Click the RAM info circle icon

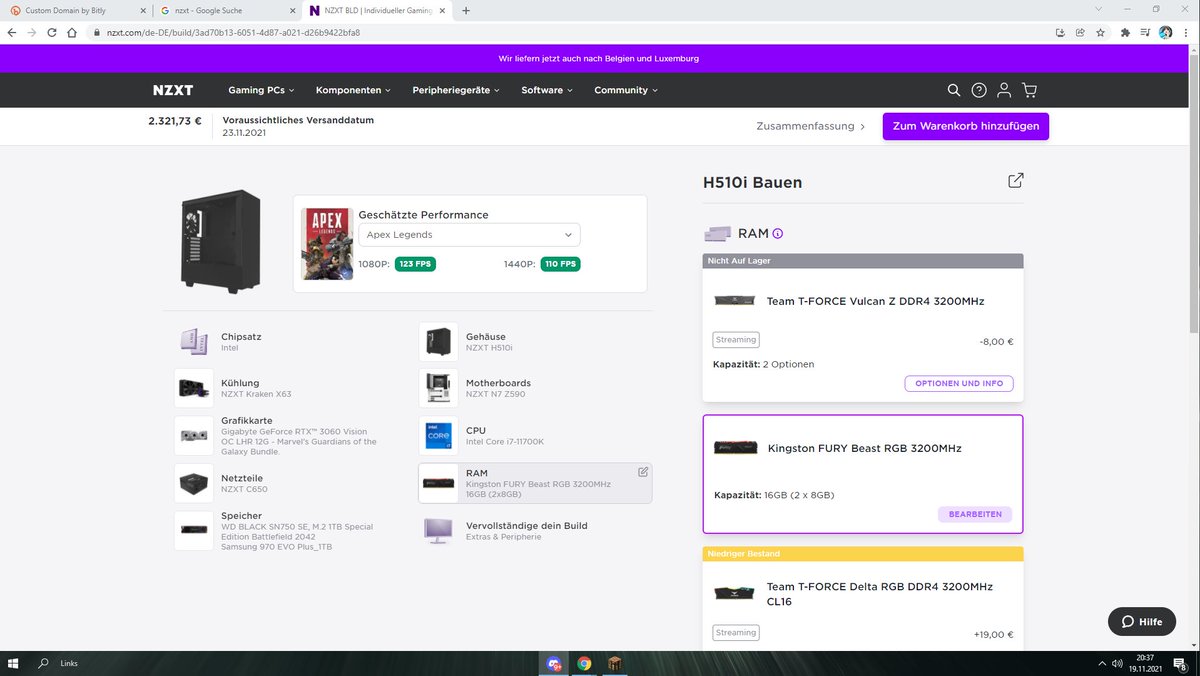[778, 234]
